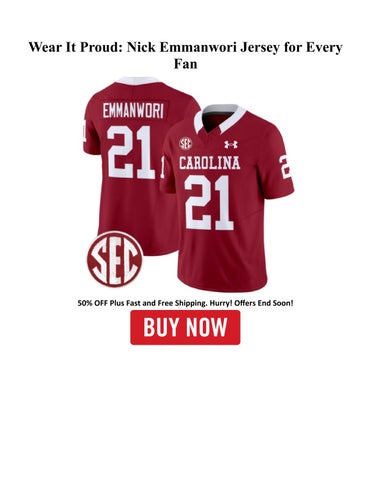The width and height of the screenshot is (371, 480).
Task: Click the Under Armour logo on jersey
Action: 231,144
